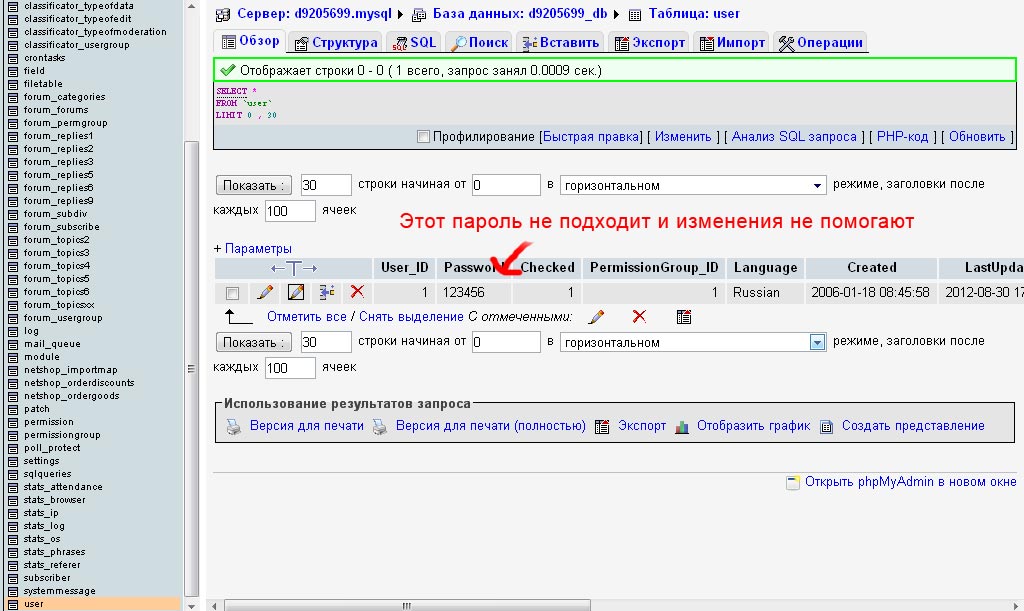Click the 'Отобразить график' chart icon
Viewport: 1024px width, 611px height.
point(682,426)
